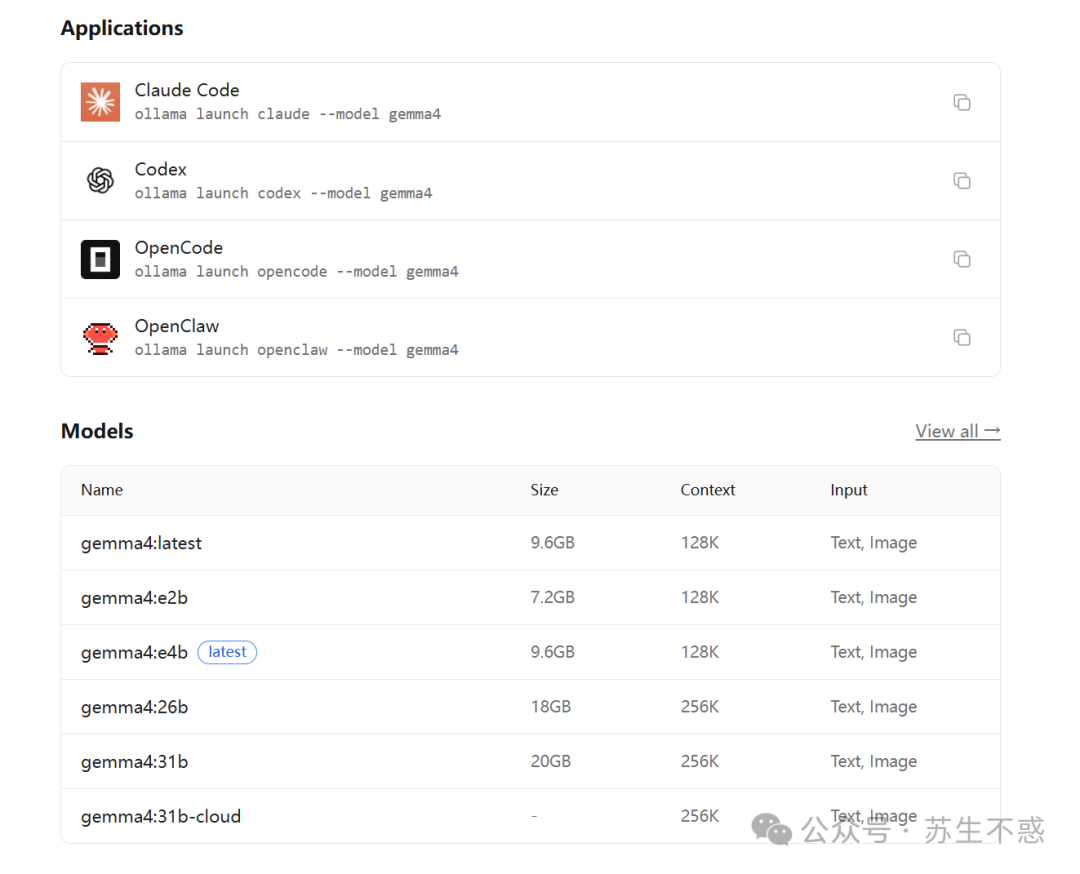Click the OpenCode black square logo
The height and width of the screenshot is (874, 1080).
(x=101, y=259)
